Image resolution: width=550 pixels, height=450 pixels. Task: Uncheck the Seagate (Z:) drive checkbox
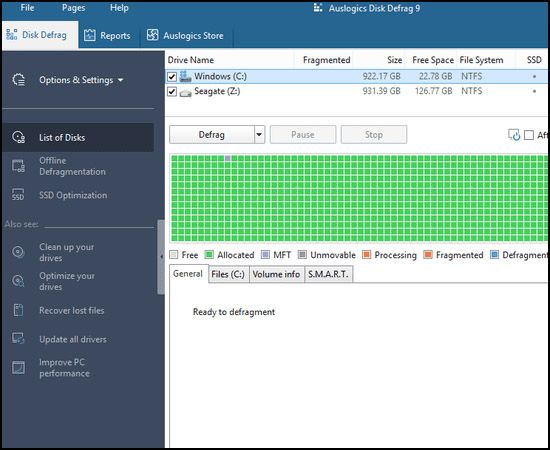172,92
